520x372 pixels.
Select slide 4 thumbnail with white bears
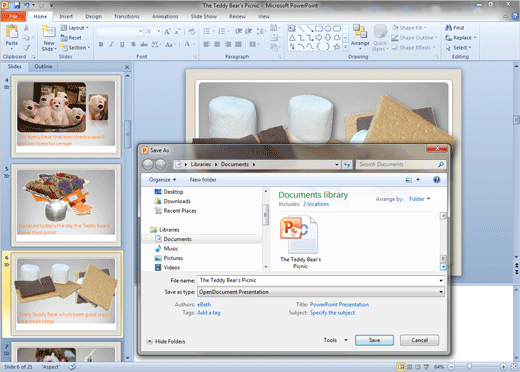click(66, 116)
